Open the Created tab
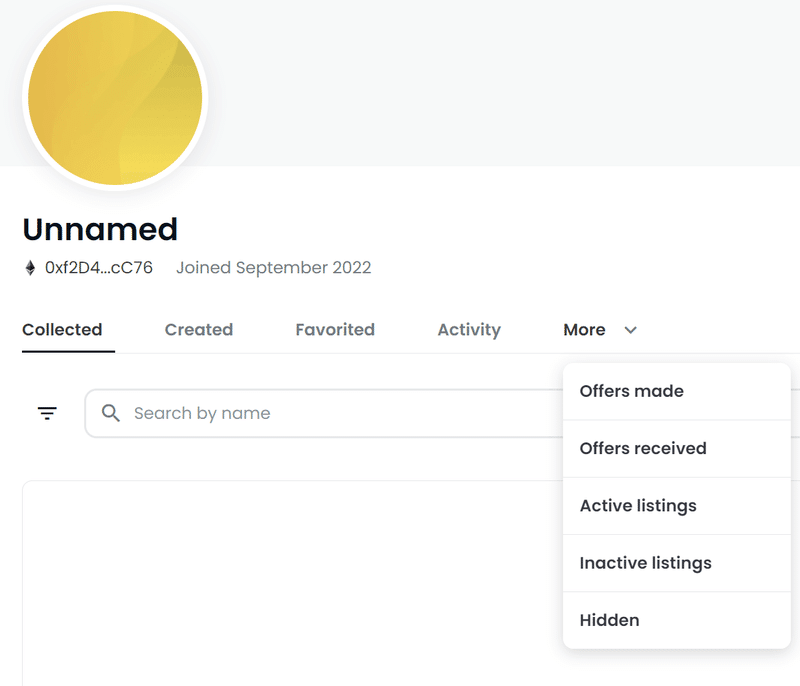800x686 pixels. point(199,329)
